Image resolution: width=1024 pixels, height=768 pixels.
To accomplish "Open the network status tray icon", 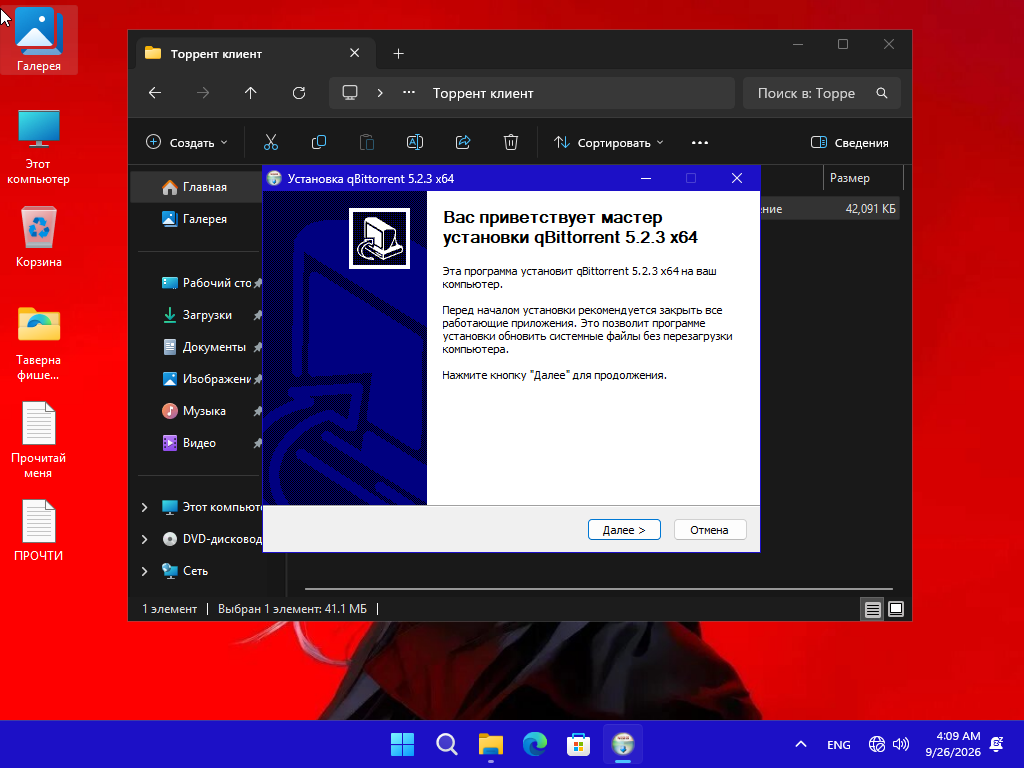I will (877, 744).
